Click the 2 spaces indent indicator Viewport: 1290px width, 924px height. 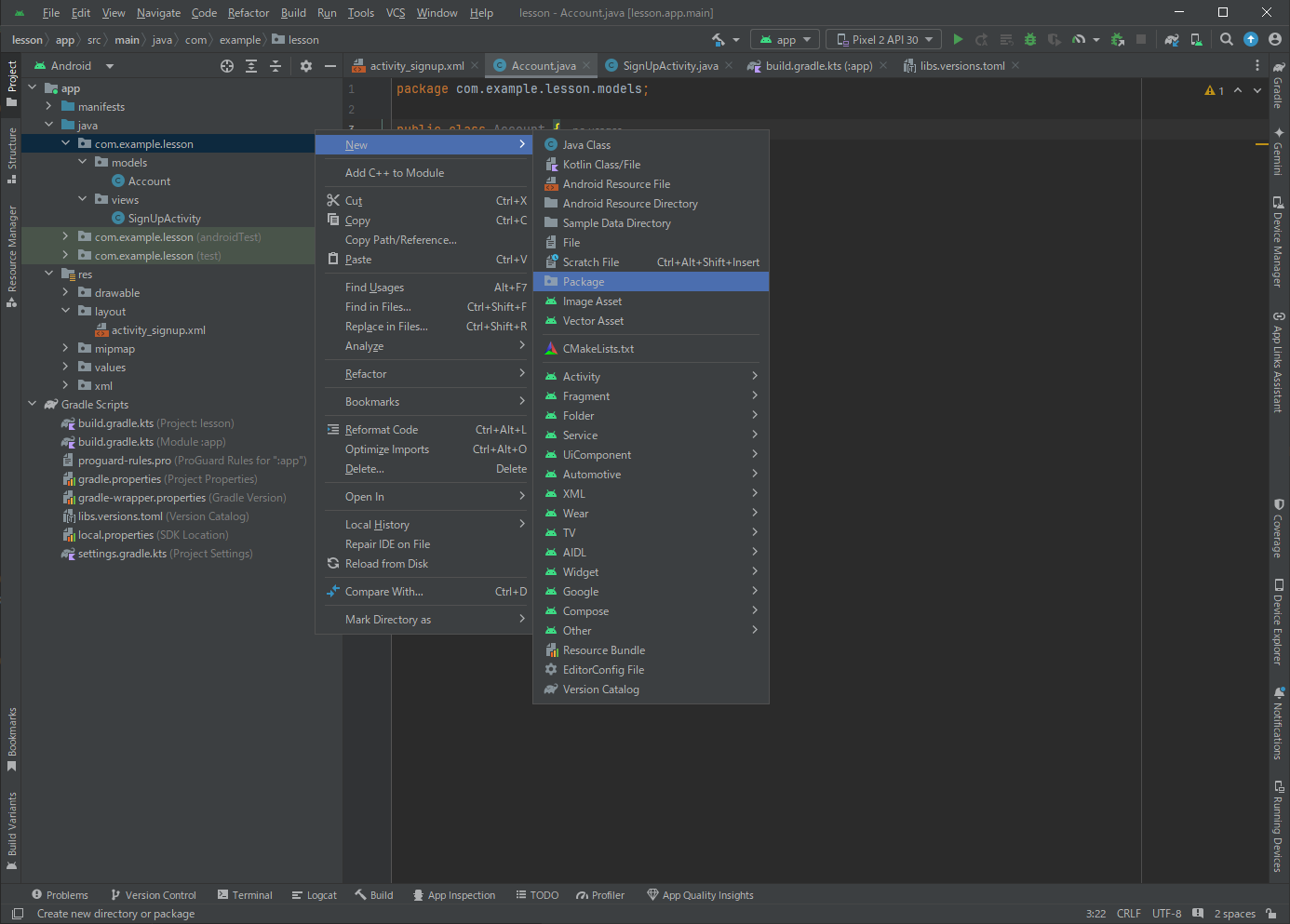[1234, 913]
